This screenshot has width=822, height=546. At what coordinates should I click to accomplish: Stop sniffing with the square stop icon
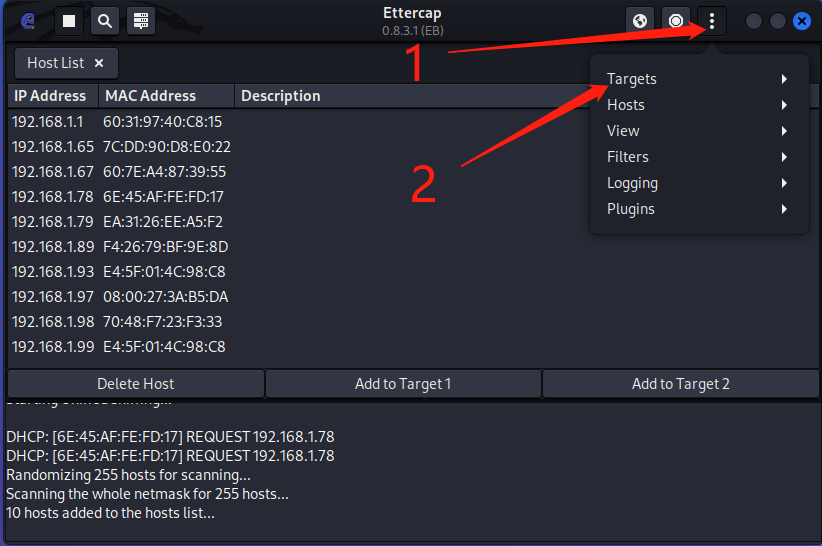pyautogui.click(x=69, y=21)
